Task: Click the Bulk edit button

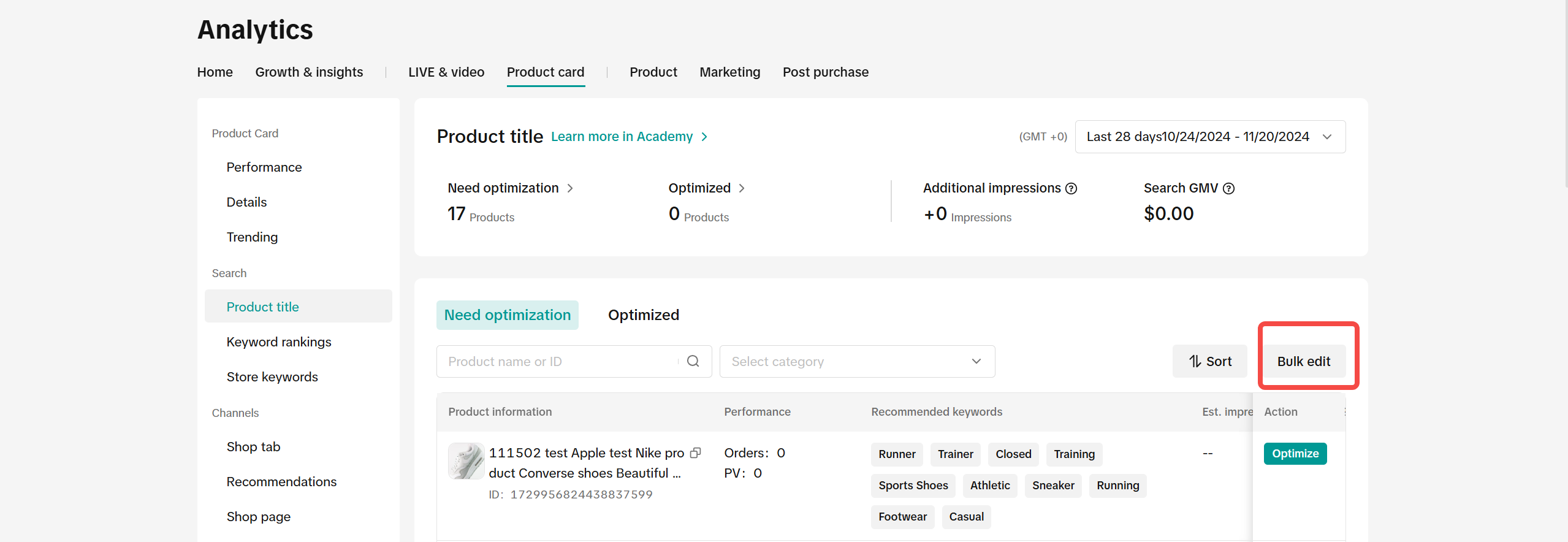Action: pos(1303,362)
